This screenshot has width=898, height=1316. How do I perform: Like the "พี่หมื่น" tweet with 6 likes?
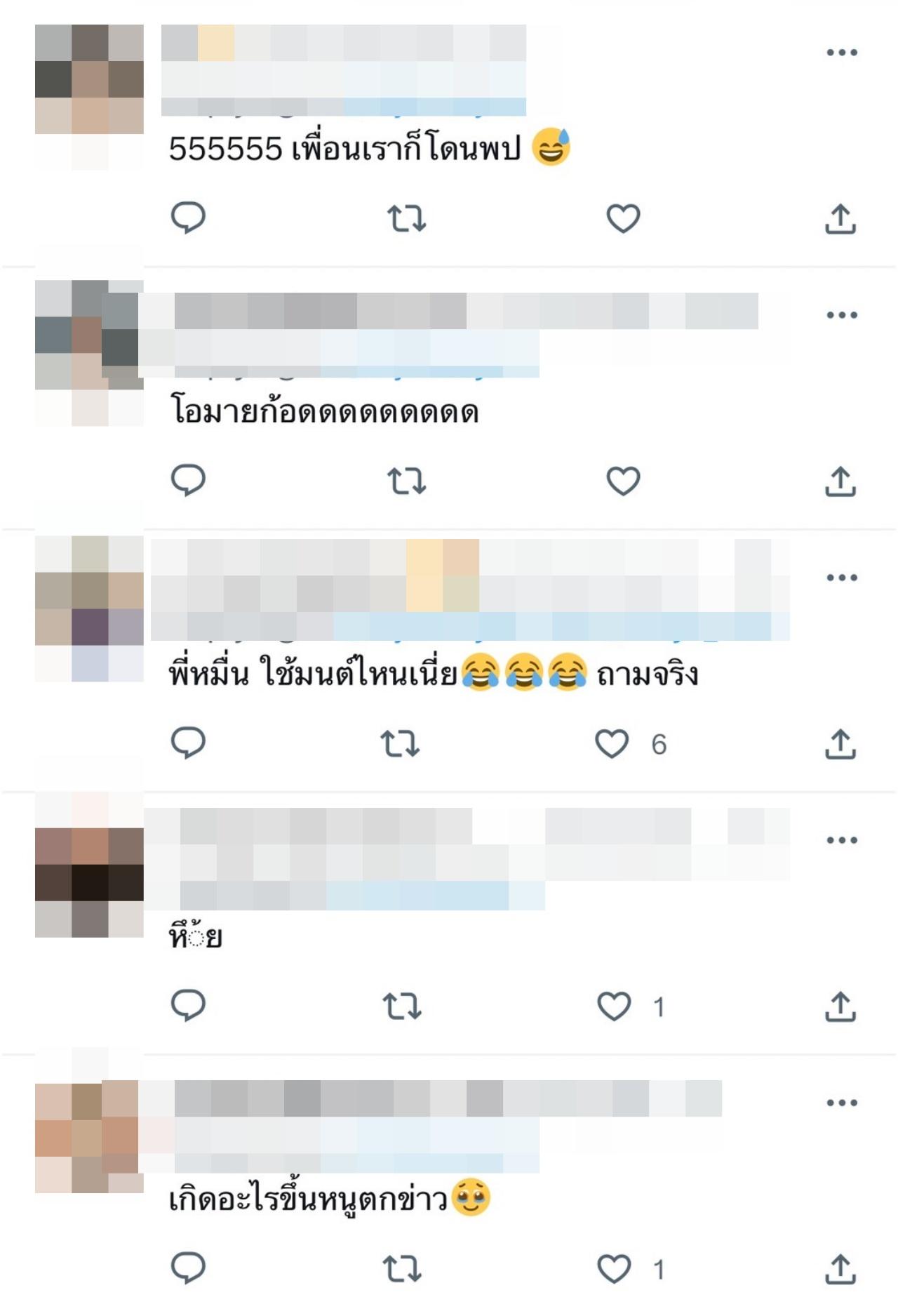(612, 743)
